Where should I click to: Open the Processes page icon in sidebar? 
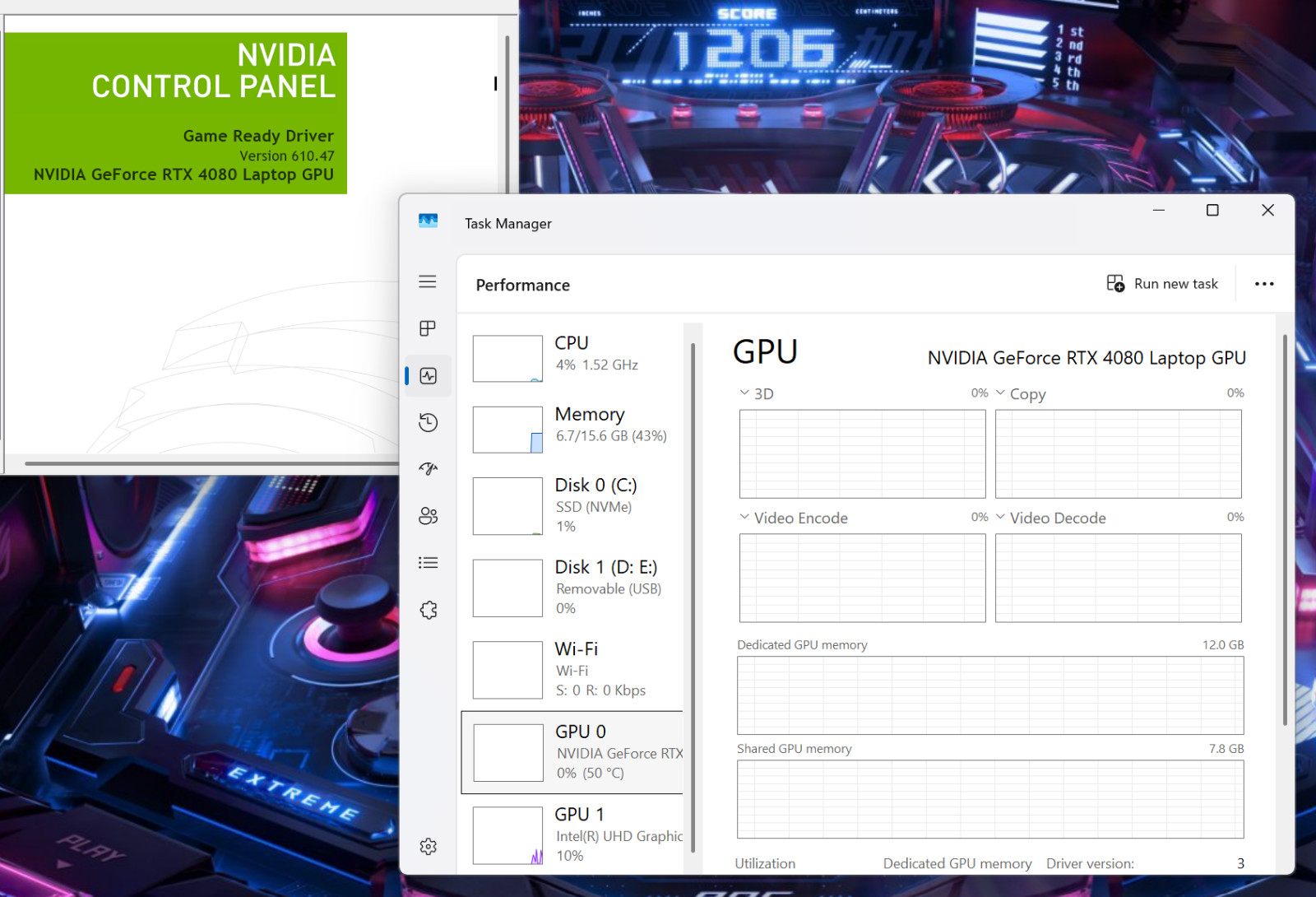[428, 328]
